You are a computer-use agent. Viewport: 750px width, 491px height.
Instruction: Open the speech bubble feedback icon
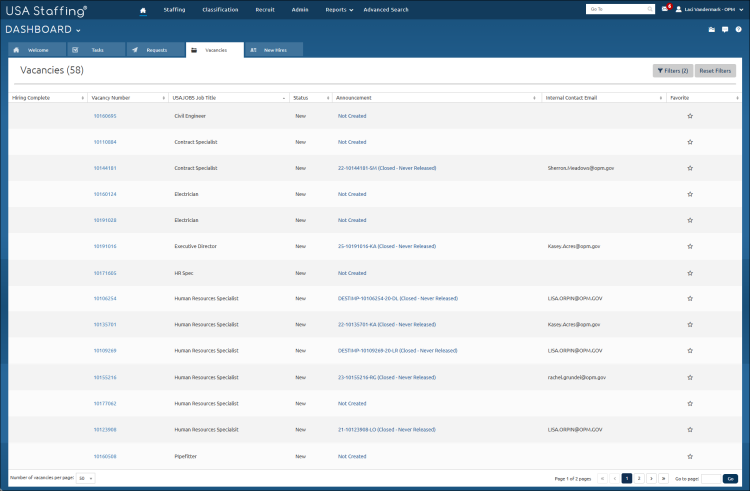click(x=725, y=30)
